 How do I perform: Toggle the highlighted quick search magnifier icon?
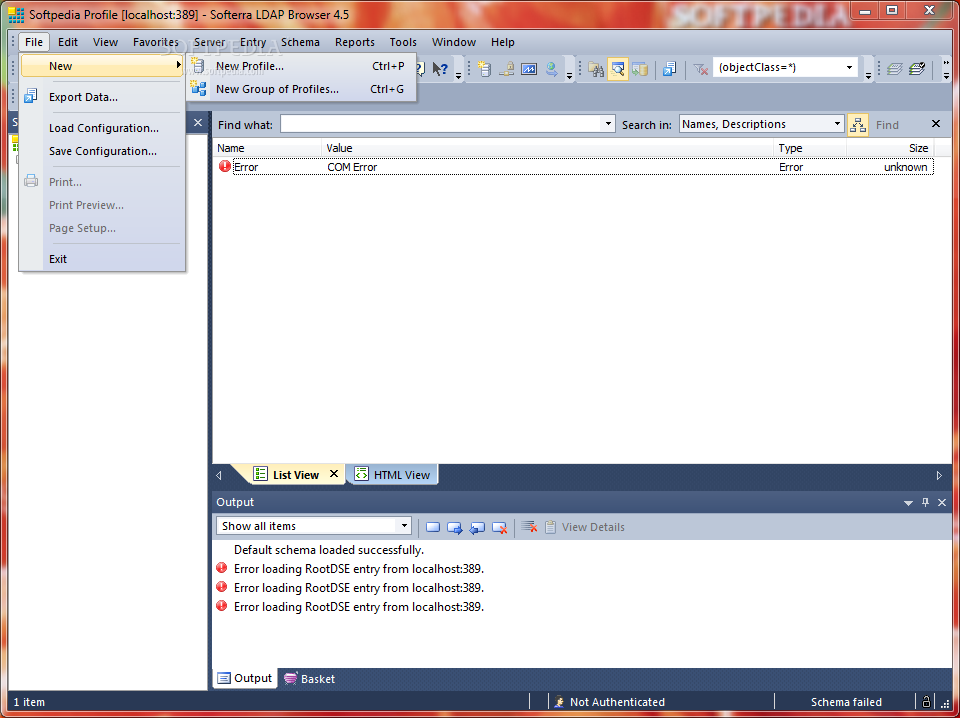coord(618,69)
